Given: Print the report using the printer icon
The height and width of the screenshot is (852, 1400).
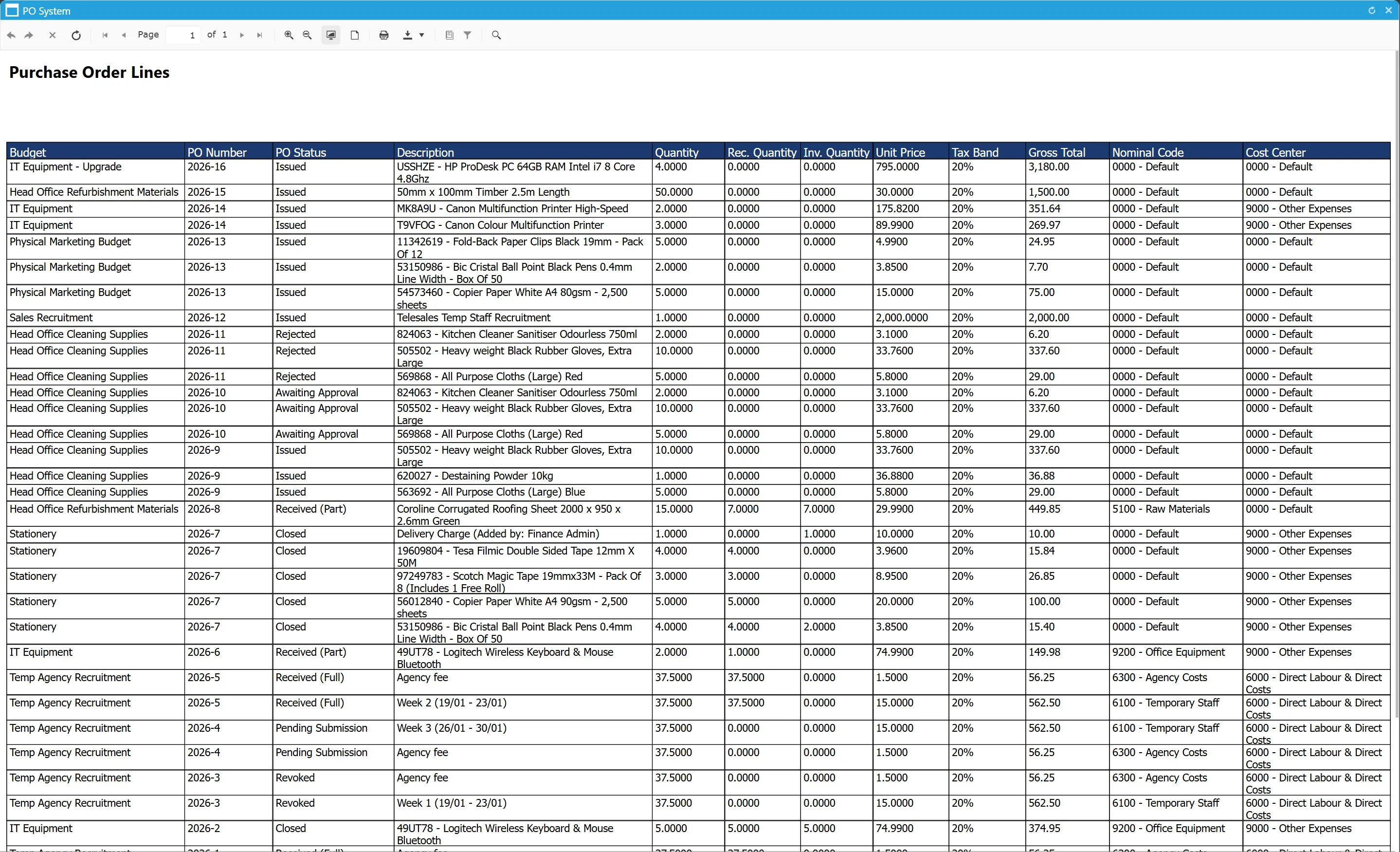Looking at the screenshot, I should (383, 35).
